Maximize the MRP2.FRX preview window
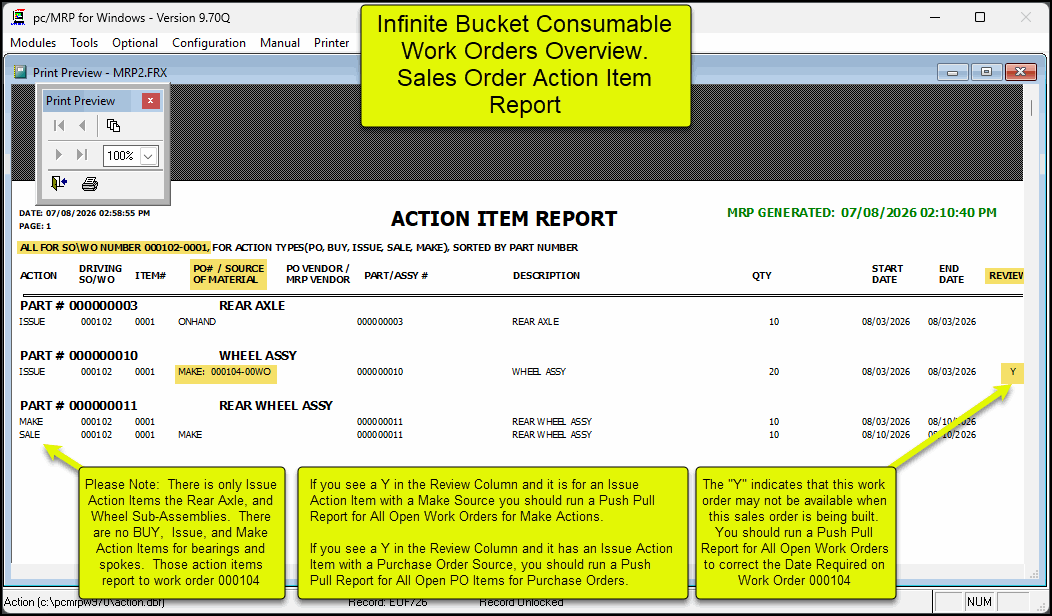The image size is (1052, 616). click(x=986, y=72)
